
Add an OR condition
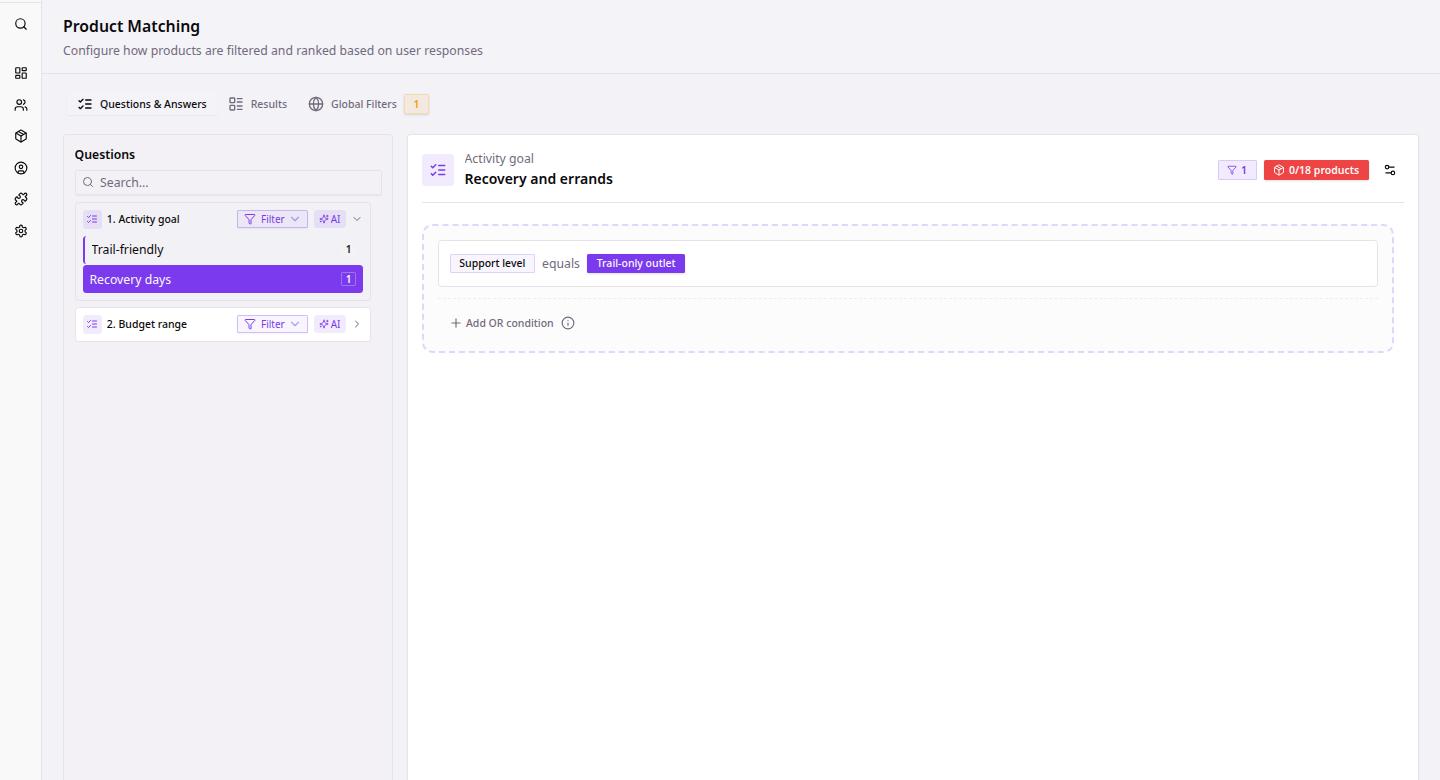click(502, 323)
